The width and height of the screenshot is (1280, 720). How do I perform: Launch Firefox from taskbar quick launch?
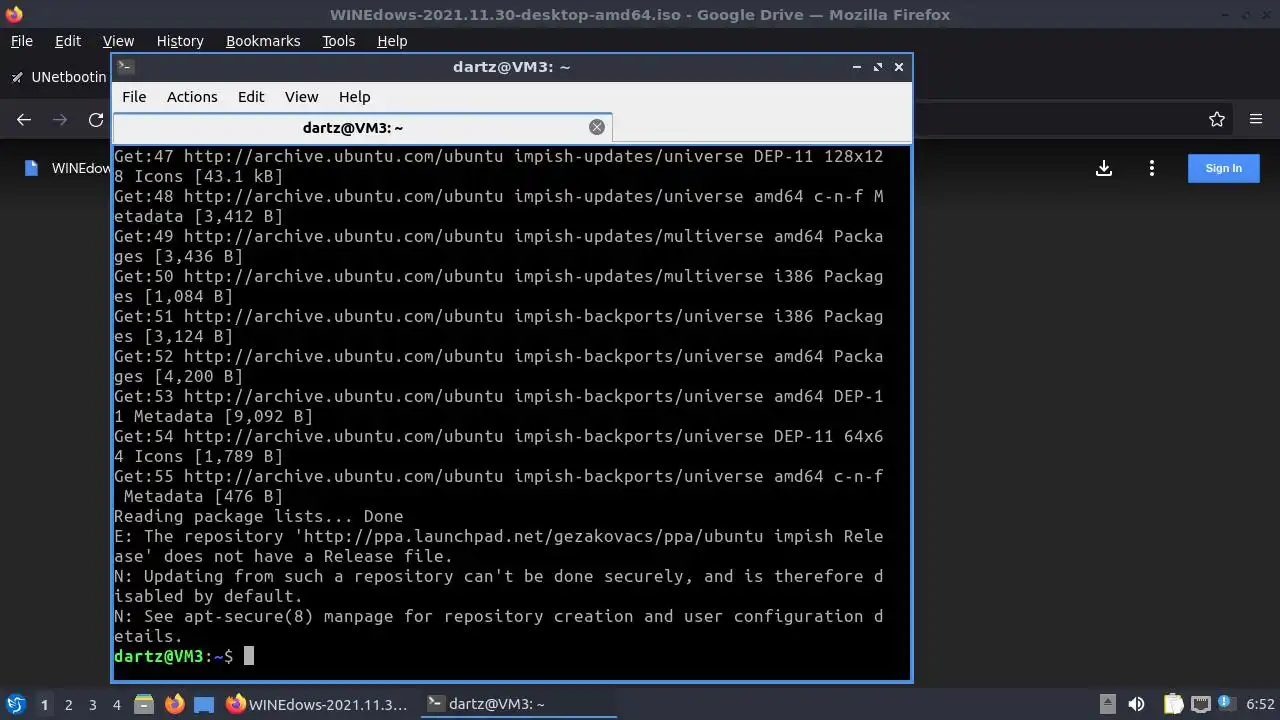pos(174,704)
